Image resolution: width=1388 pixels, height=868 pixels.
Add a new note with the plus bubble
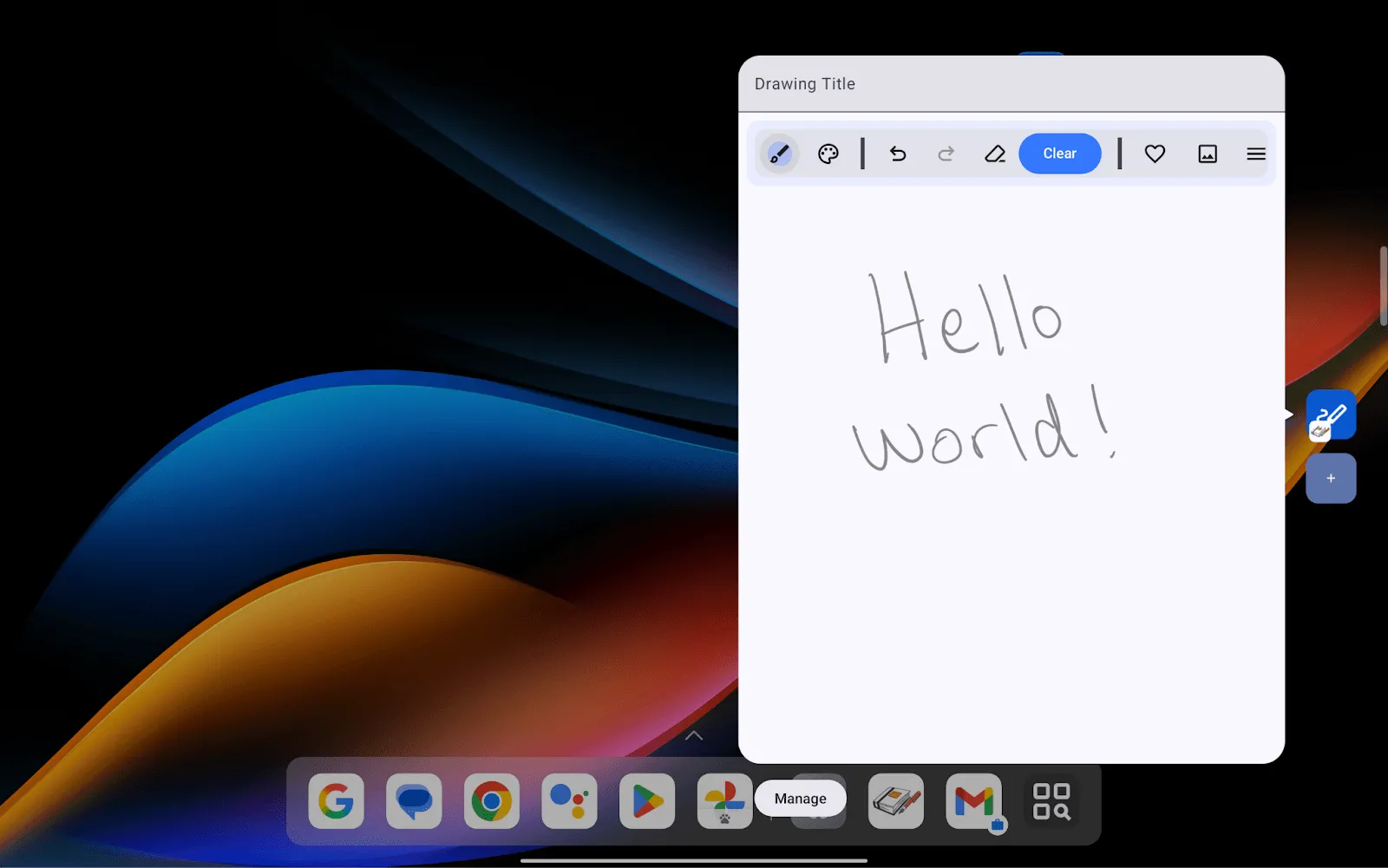click(1330, 478)
